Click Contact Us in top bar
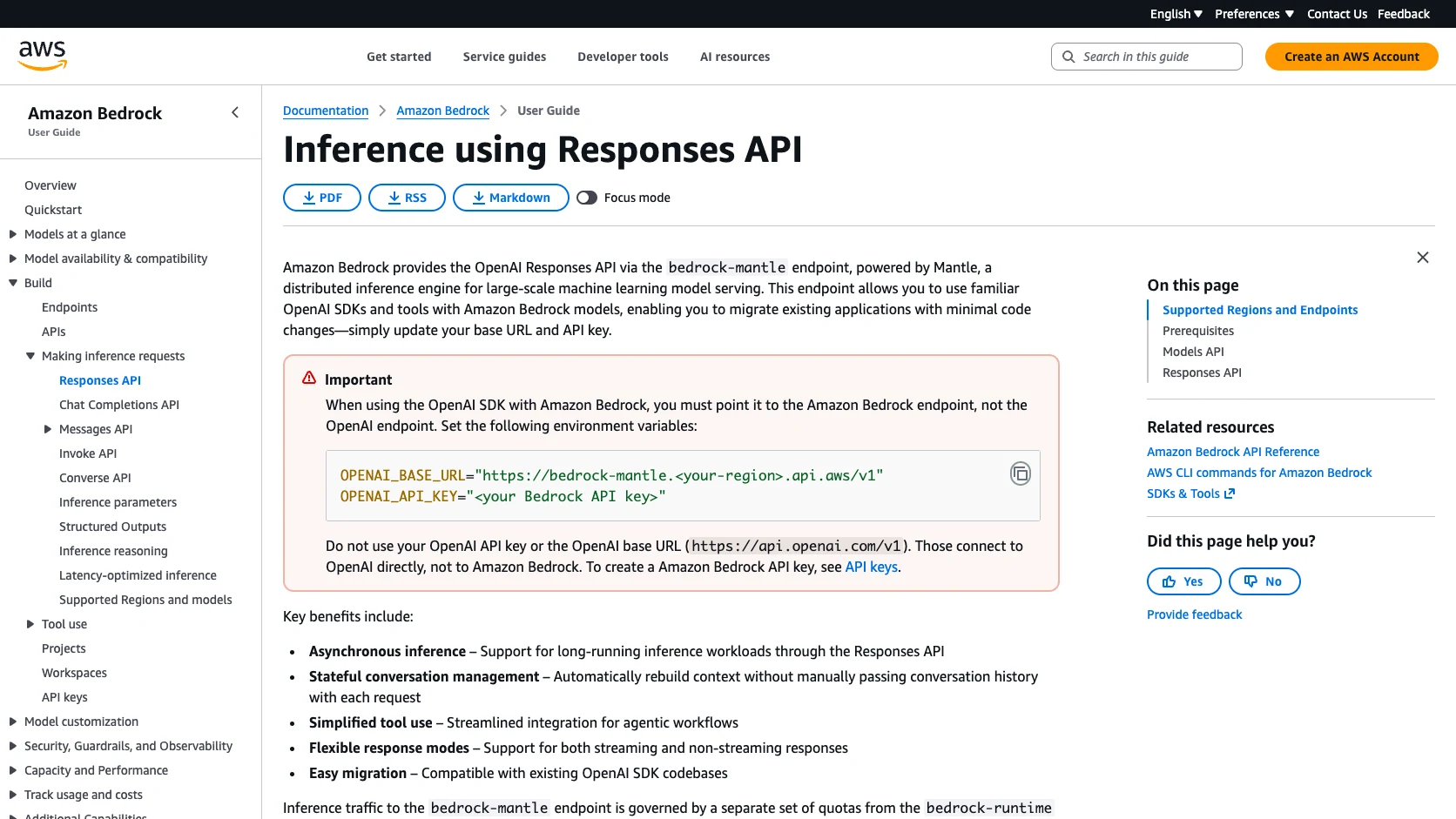1456x819 pixels. click(x=1337, y=14)
